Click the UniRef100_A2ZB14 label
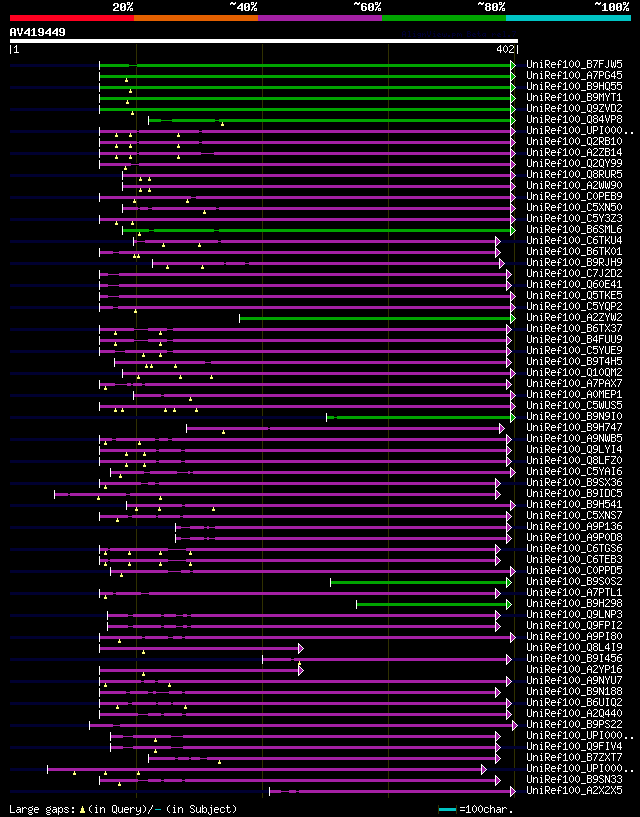The width and height of the screenshot is (640, 817). pos(574,153)
